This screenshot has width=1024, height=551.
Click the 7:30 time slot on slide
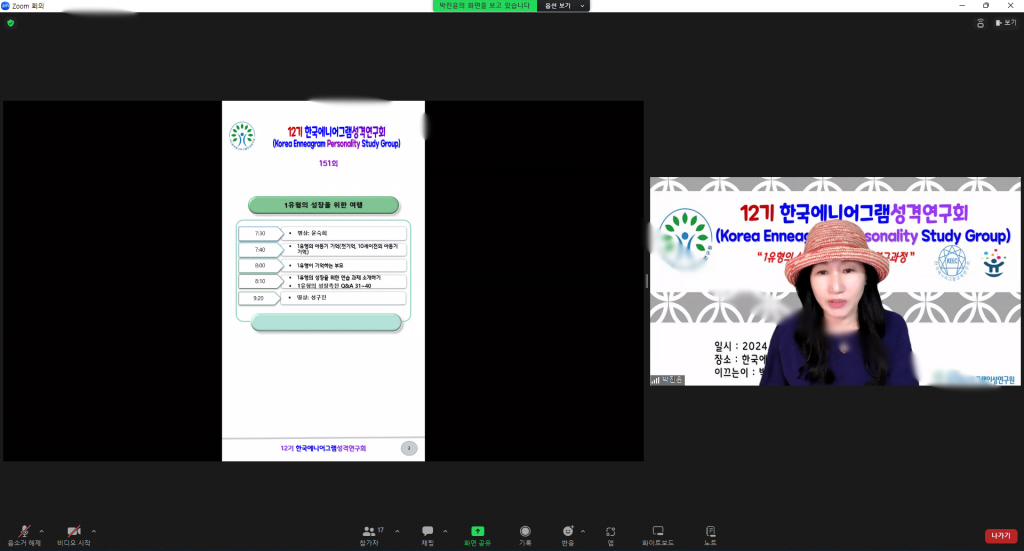tap(261, 233)
